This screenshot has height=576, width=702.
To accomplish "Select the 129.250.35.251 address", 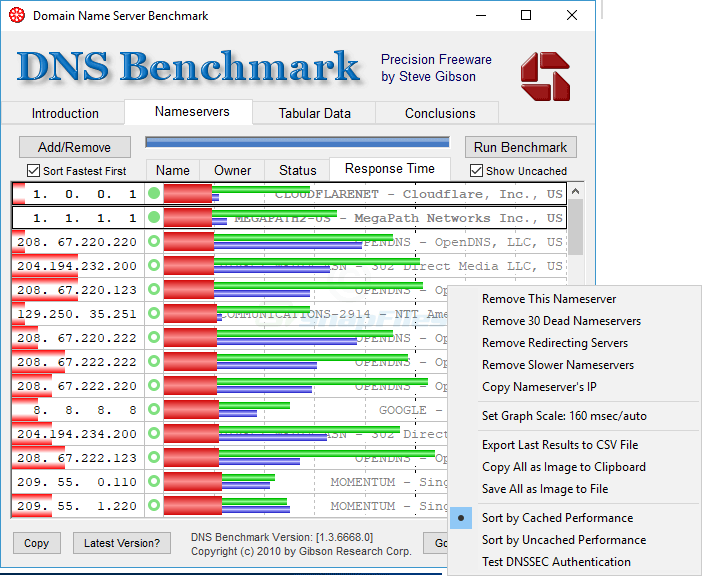I will pos(77,314).
